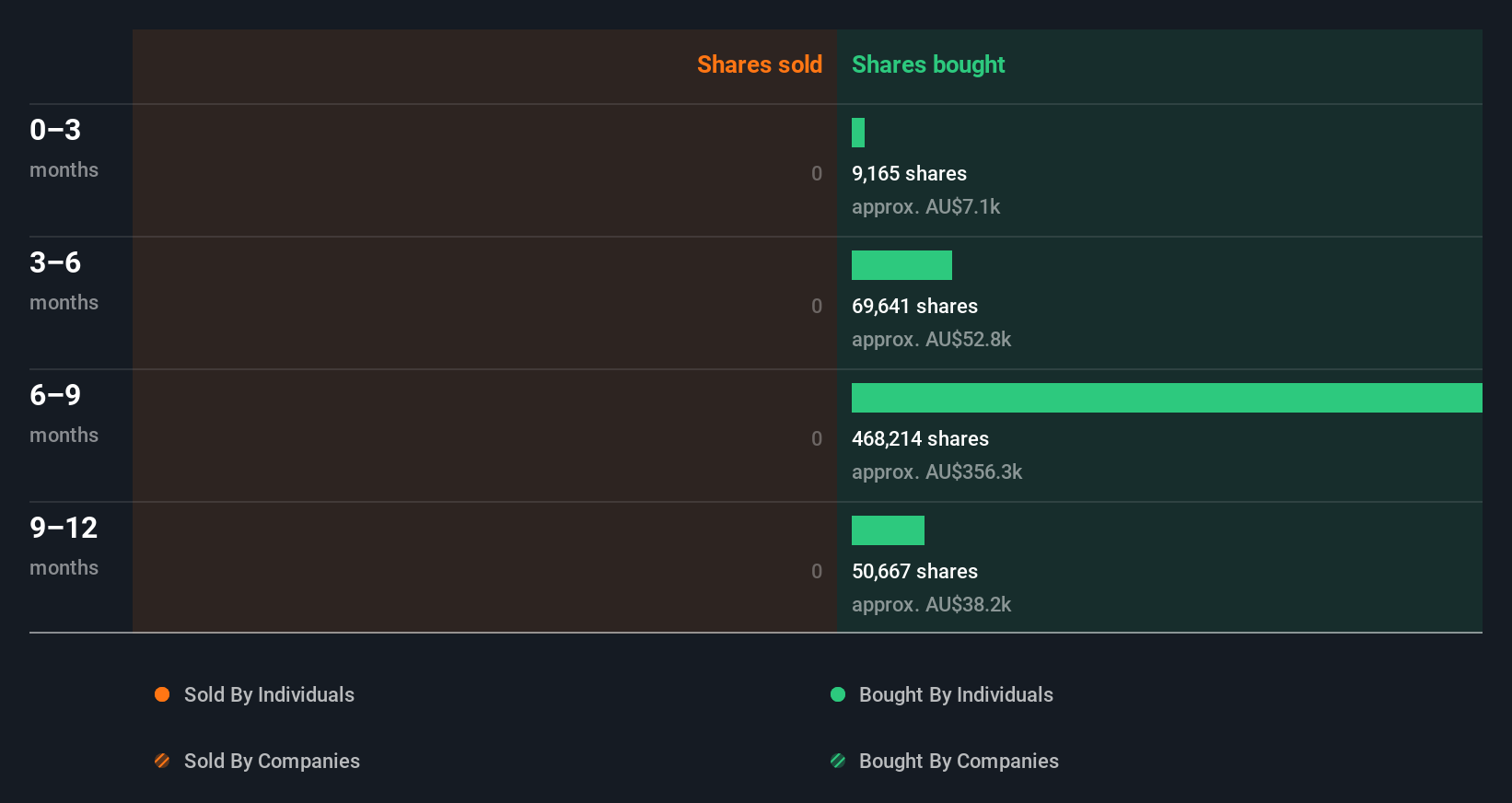Click the 9,165 shares value
1512x803 pixels.
pyautogui.click(x=909, y=174)
